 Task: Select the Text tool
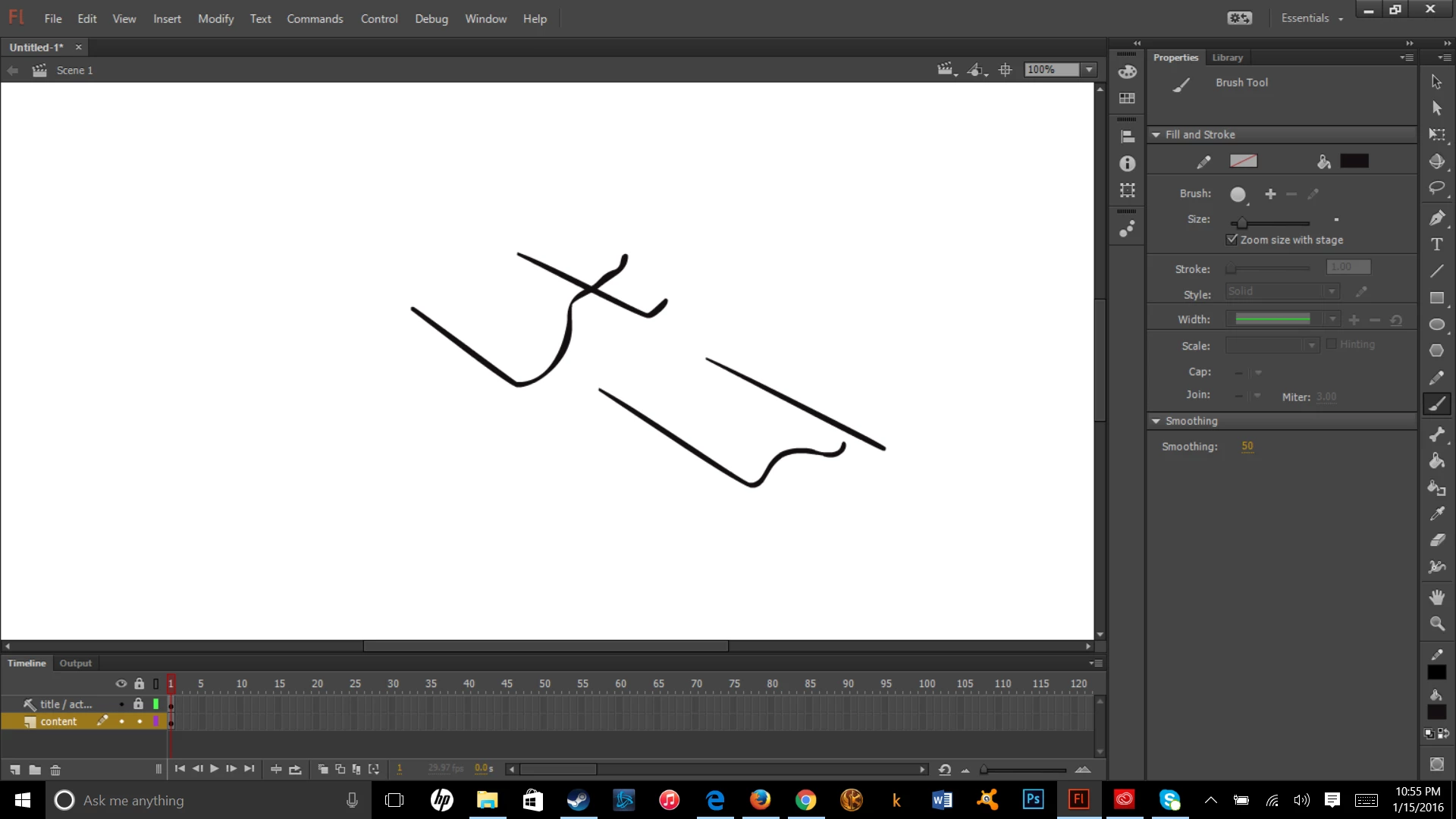point(1436,244)
